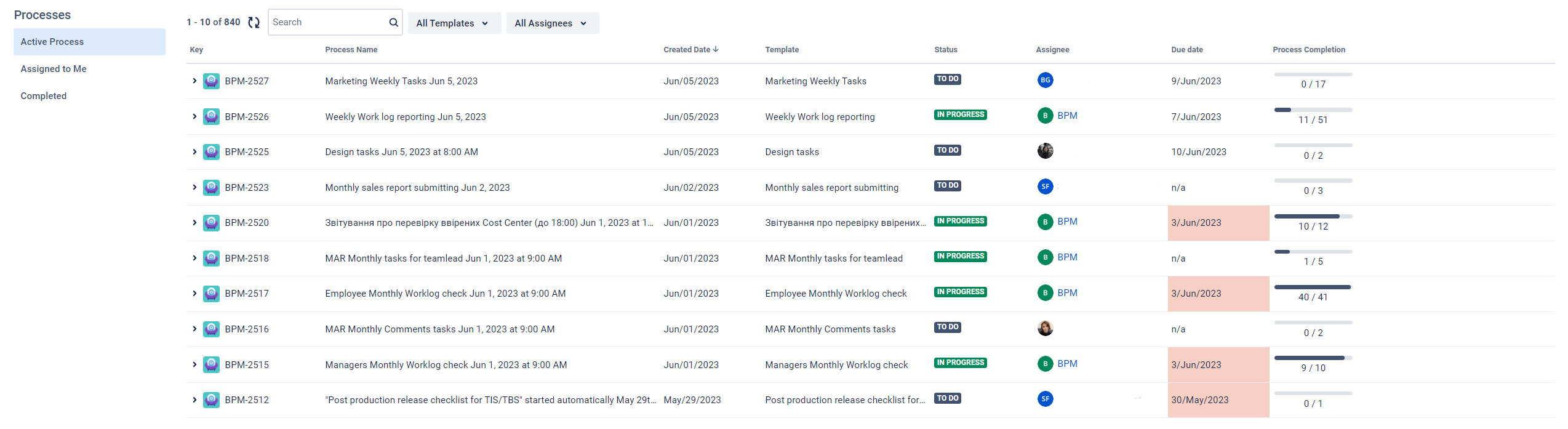The height and width of the screenshot is (429, 1568).
Task: Click IN PROGRESS badge on BPM-2526 row
Action: click(961, 114)
